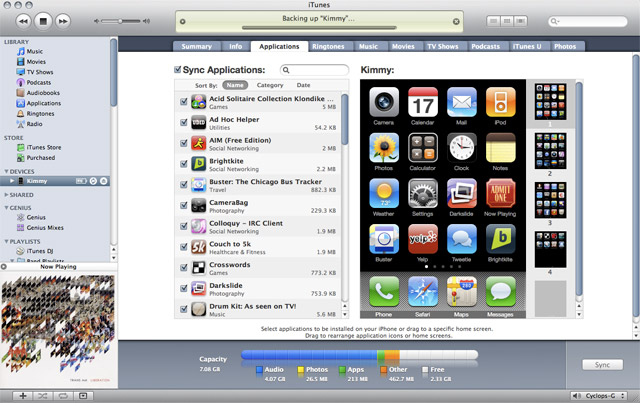Click the Sync button

602,365
